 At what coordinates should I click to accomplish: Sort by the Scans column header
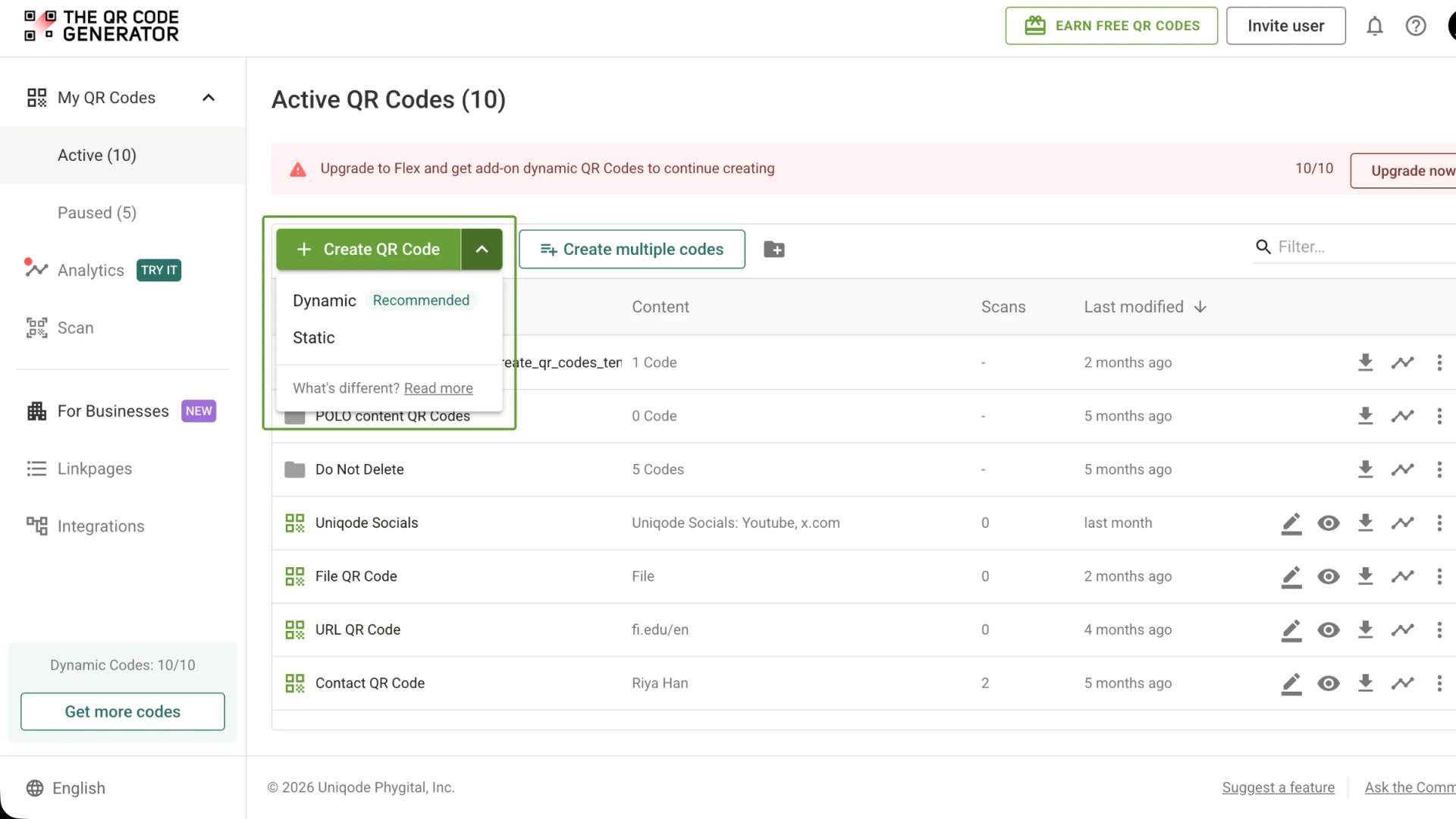[x=1003, y=307]
